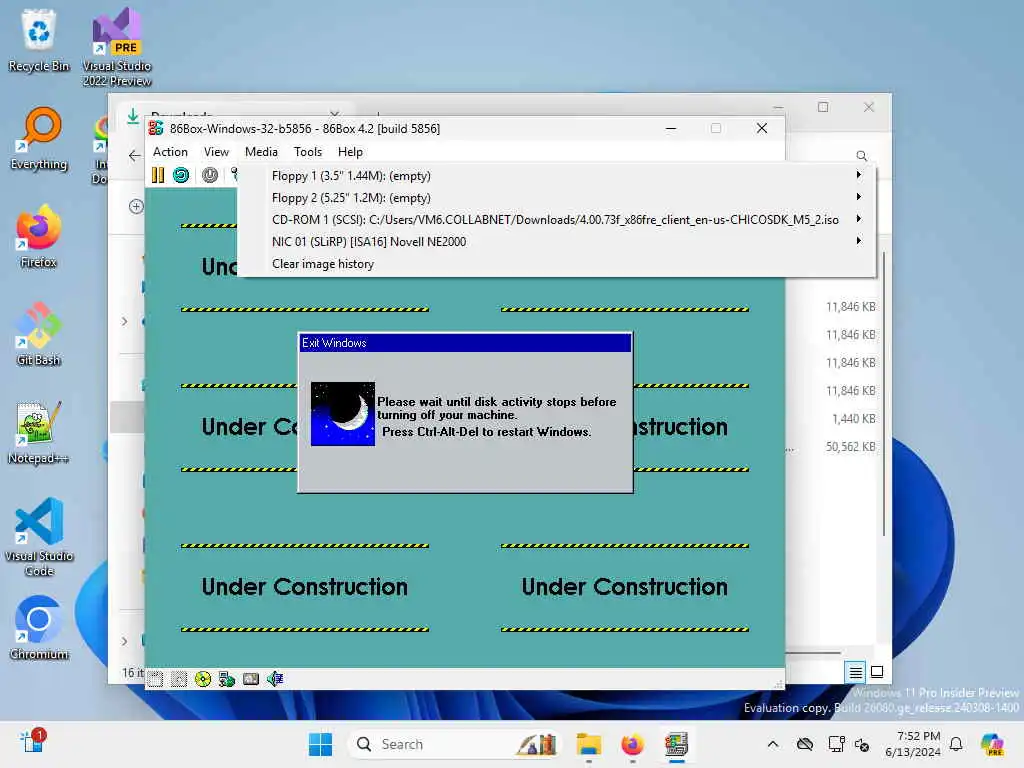Click the hard disk status bar icon
Screen dimensions: 1024x768
(251, 679)
